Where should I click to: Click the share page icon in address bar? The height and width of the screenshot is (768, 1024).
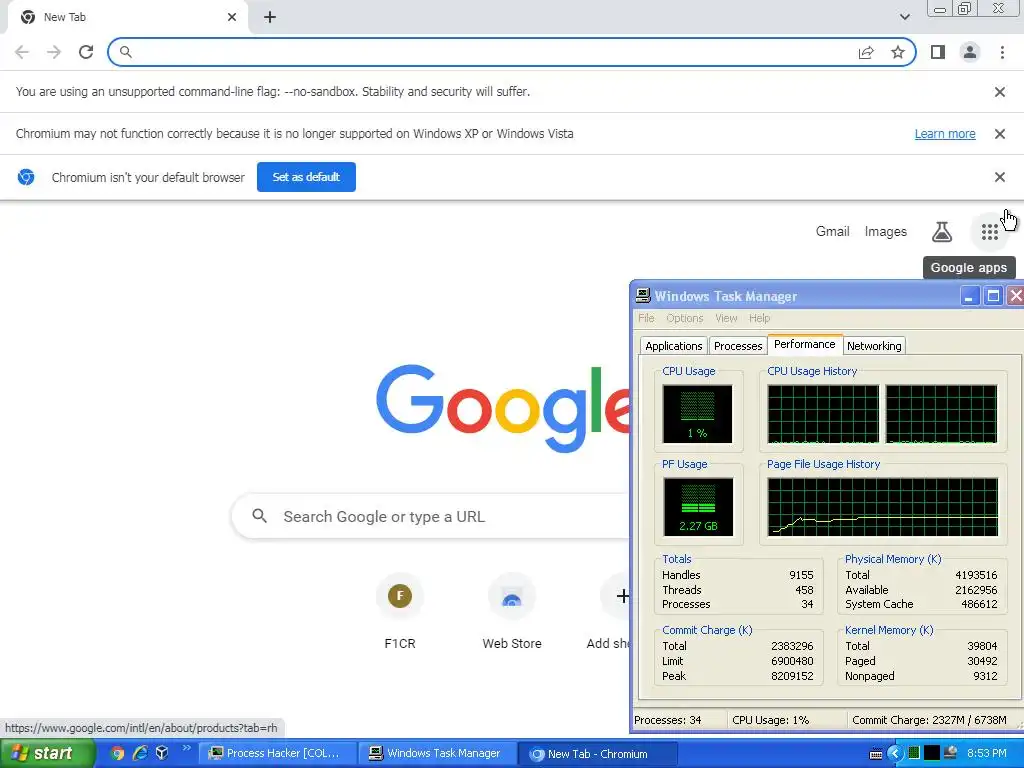click(866, 52)
